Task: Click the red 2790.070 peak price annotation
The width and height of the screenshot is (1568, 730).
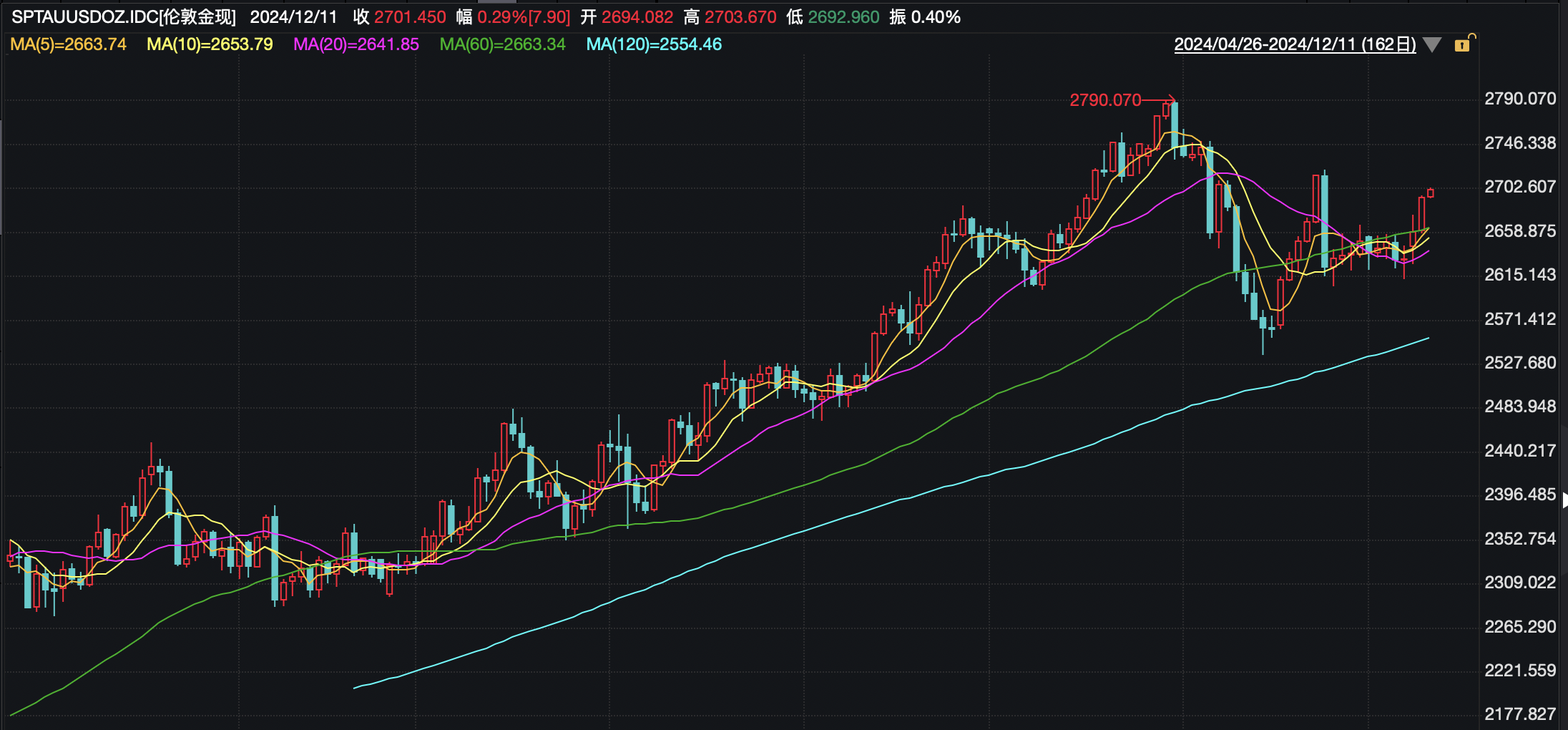Action: point(1105,100)
